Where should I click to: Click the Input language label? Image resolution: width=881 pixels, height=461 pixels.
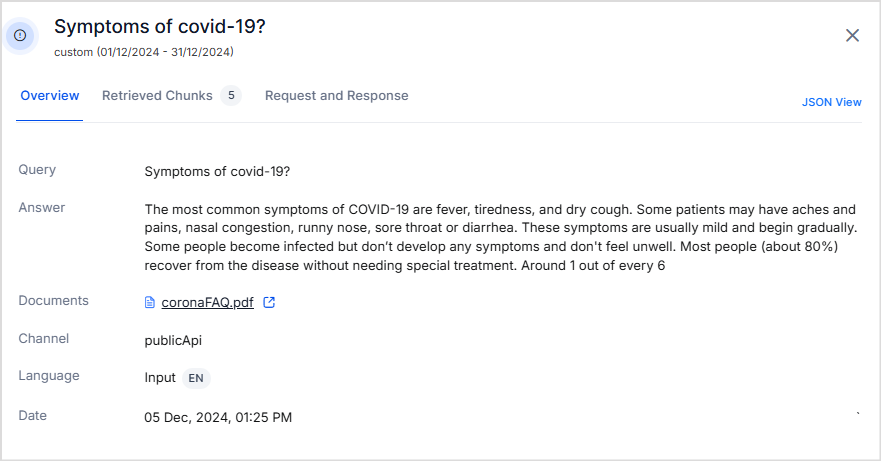pos(160,378)
